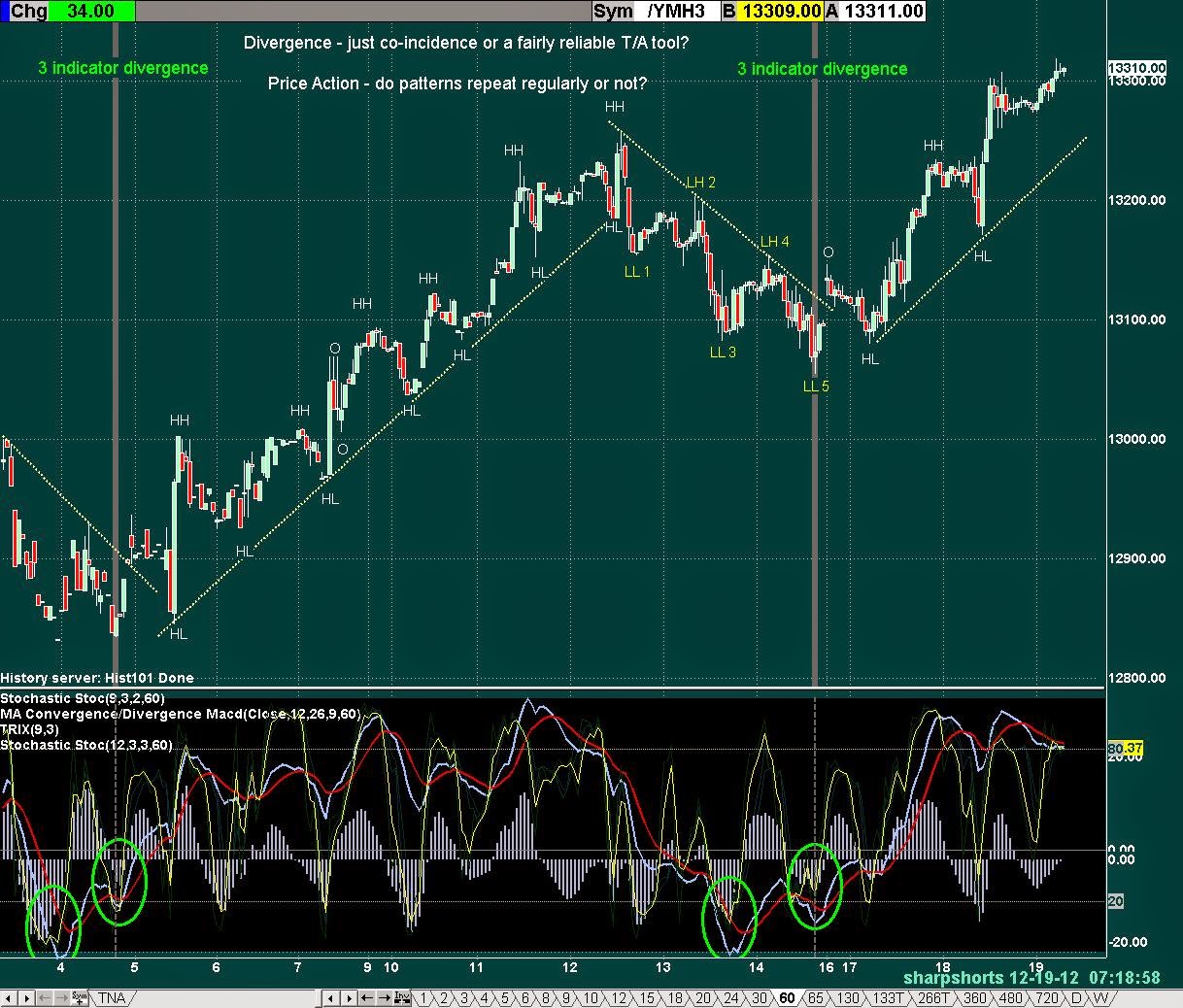Image resolution: width=1183 pixels, height=1008 pixels.
Task: Switch to the 5 minute interval tab
Action: [x=504, y=998]
